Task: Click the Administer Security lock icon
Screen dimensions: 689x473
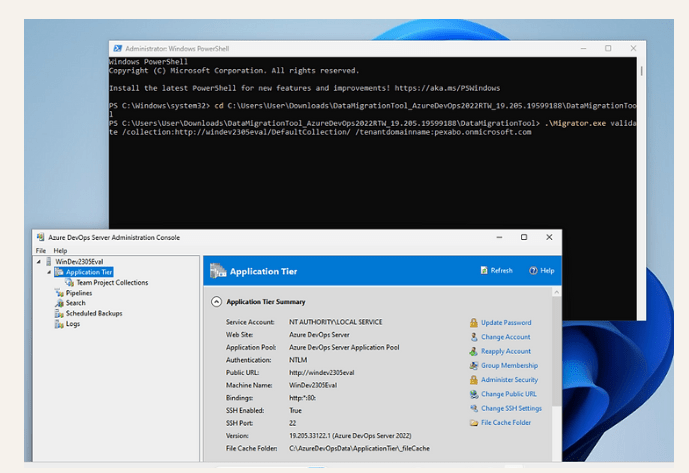Action: click(474, 380)
